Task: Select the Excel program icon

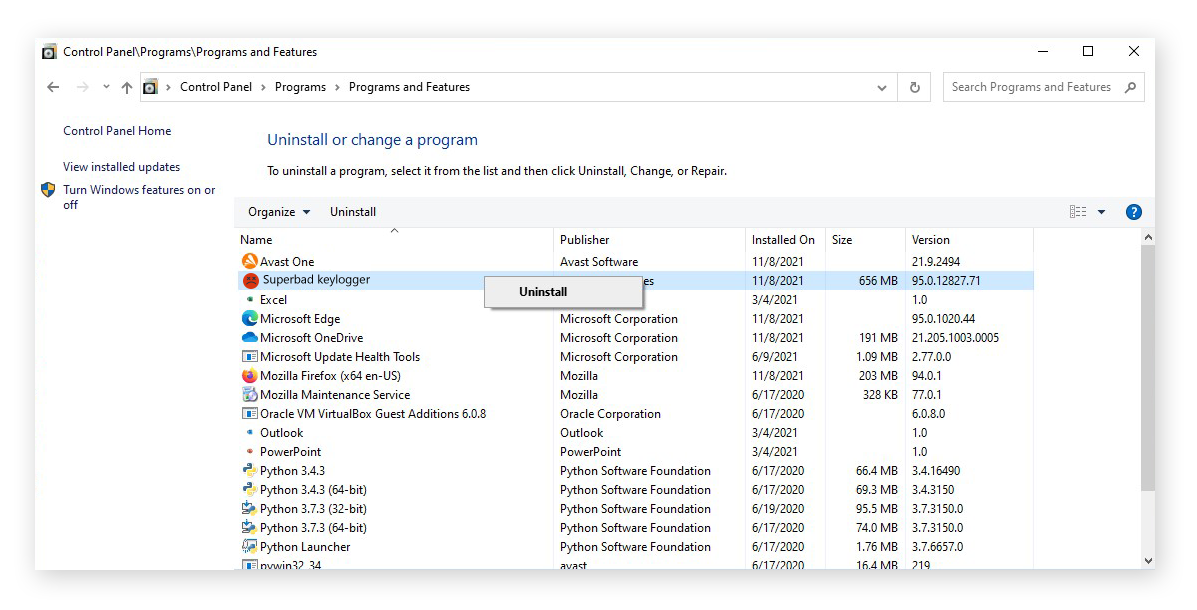Action: point(251,299)
